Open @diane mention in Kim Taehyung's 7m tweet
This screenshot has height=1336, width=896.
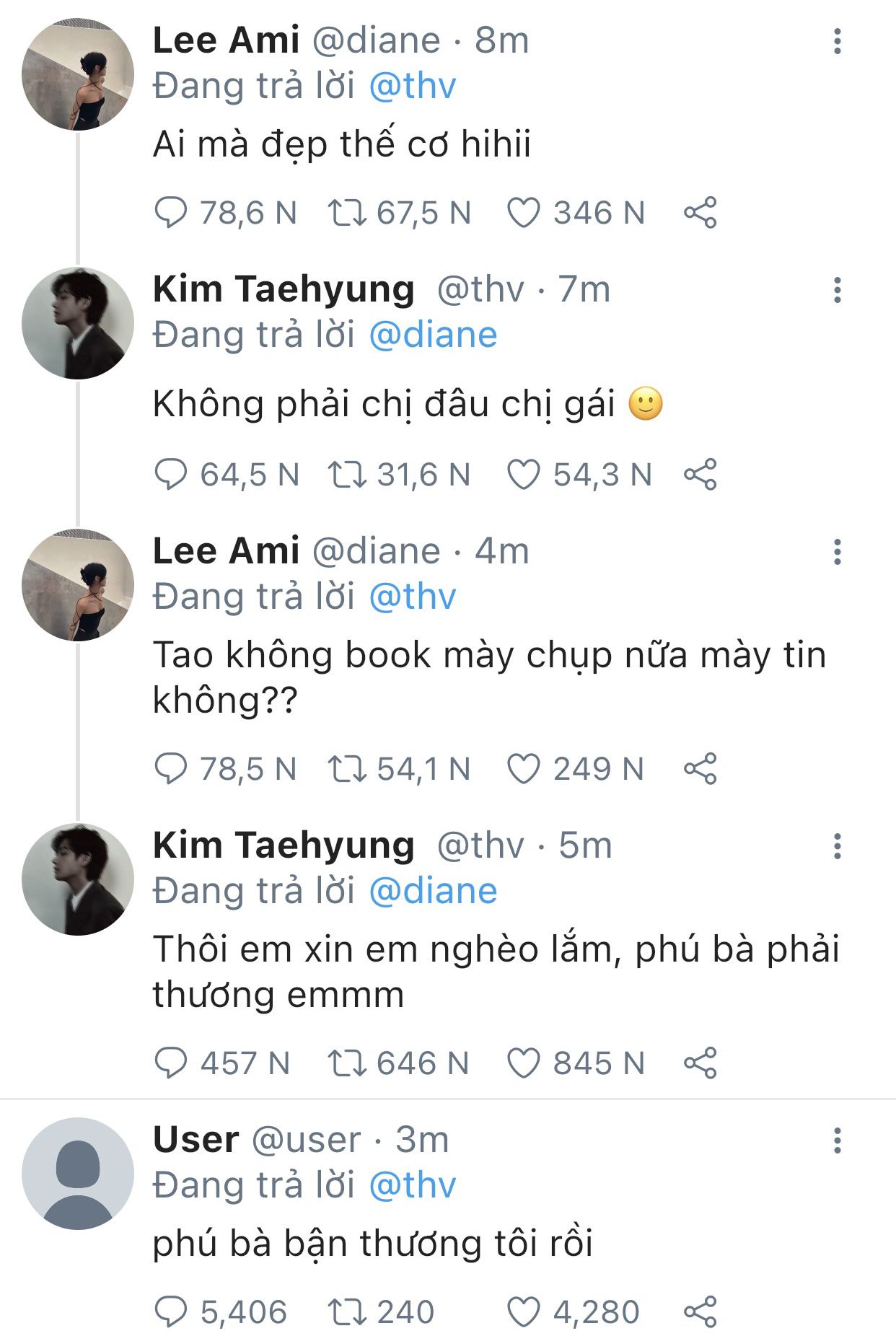[433, 335]
